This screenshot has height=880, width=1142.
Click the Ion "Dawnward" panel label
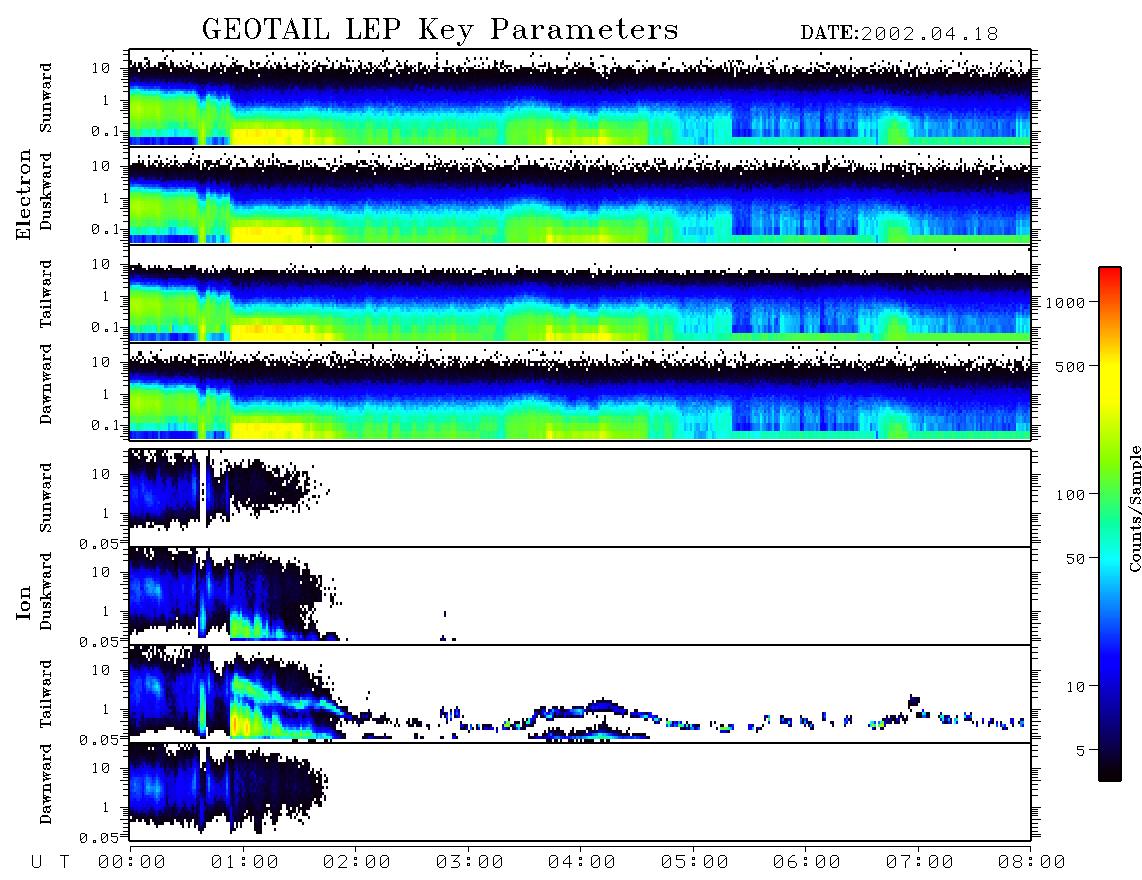(x=46, y=784)
